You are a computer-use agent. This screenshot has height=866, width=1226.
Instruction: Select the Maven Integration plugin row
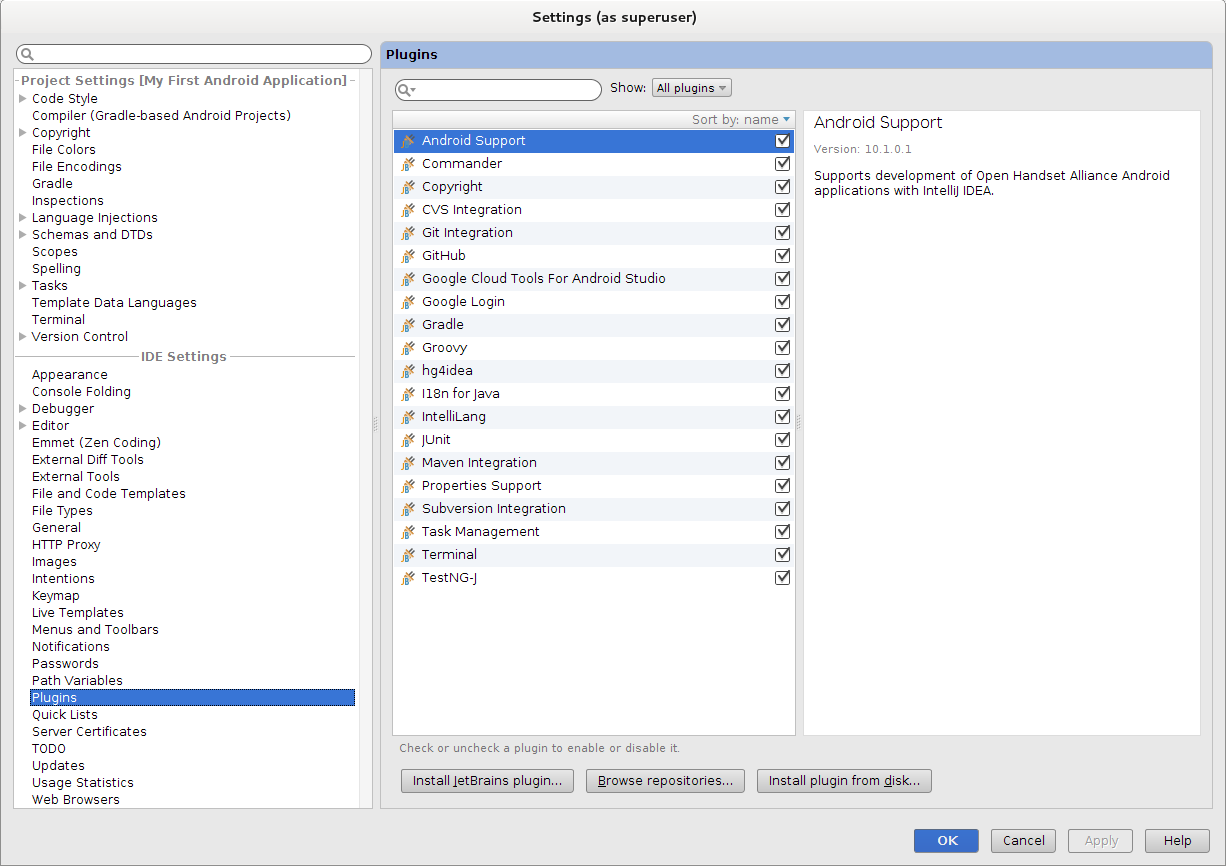coord(594,463)
